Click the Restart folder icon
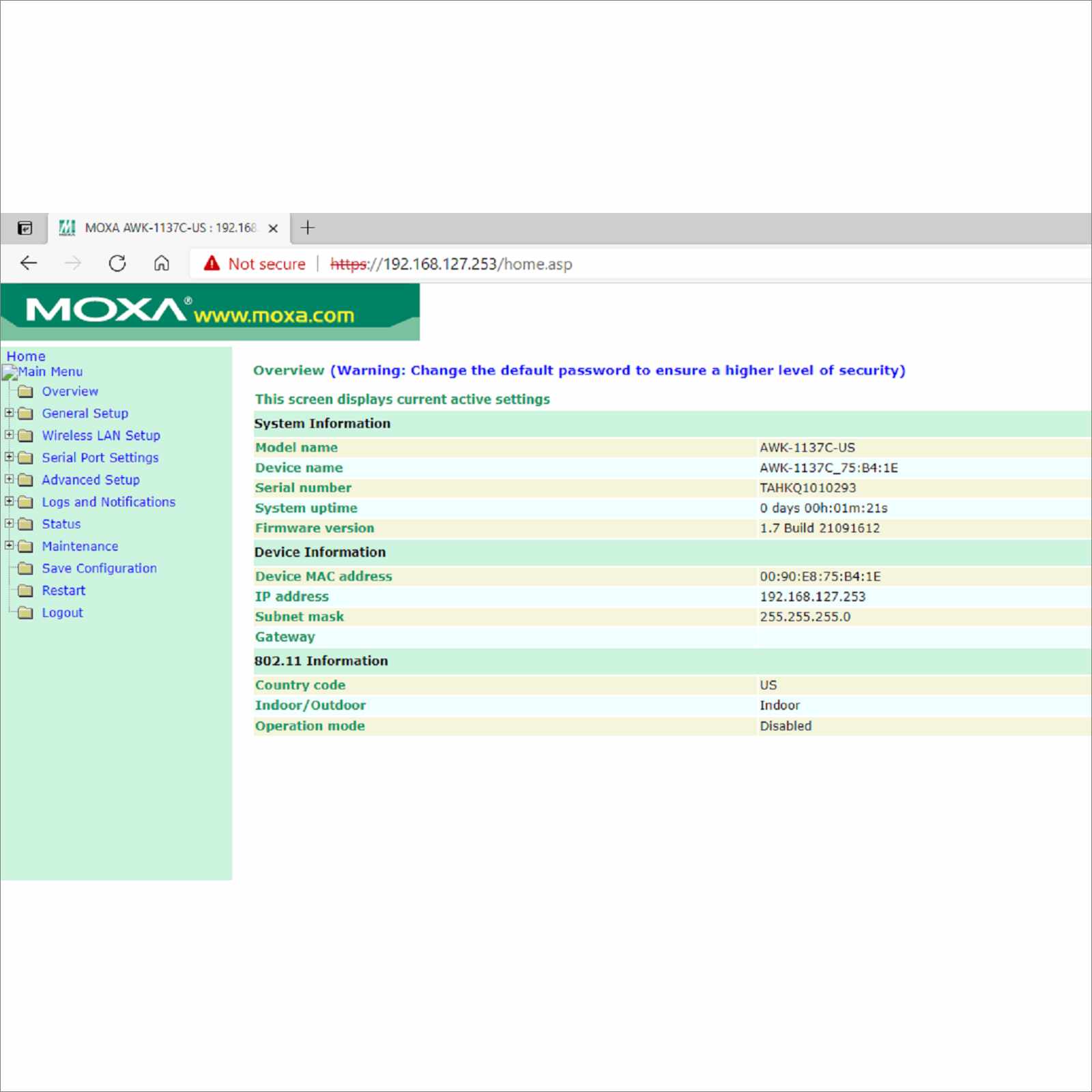Viewport: 1092px width, 1092px height. pyautogui.click(x=25, y=590)
